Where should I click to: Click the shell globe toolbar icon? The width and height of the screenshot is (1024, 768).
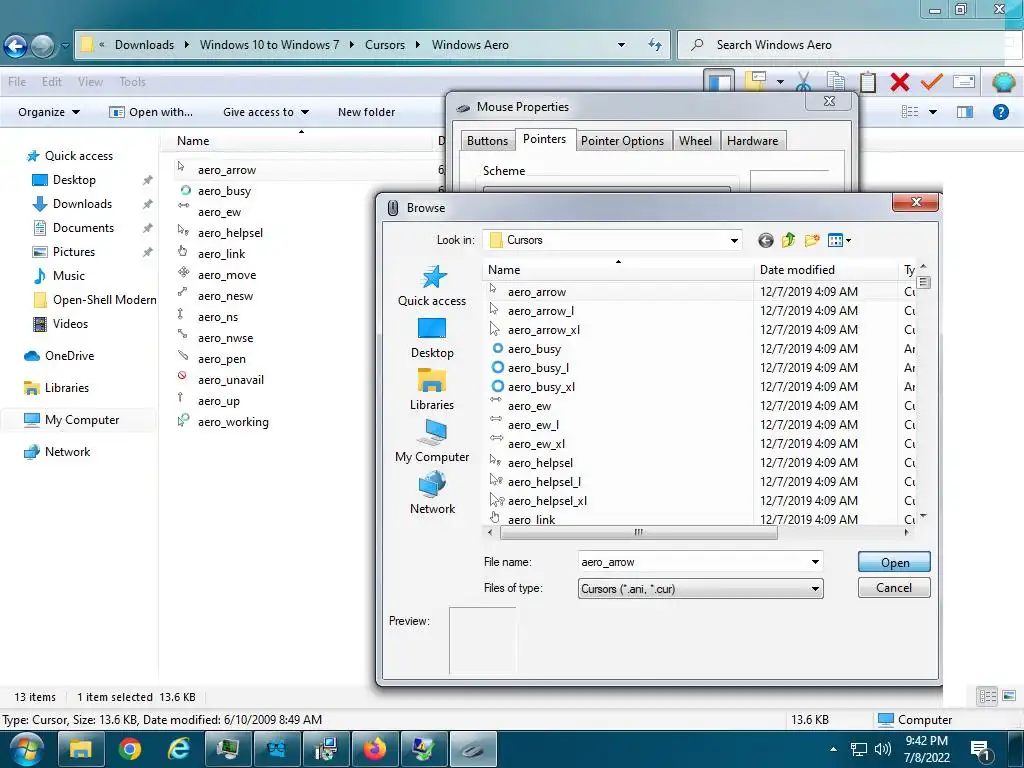(x=1003, y=82)
